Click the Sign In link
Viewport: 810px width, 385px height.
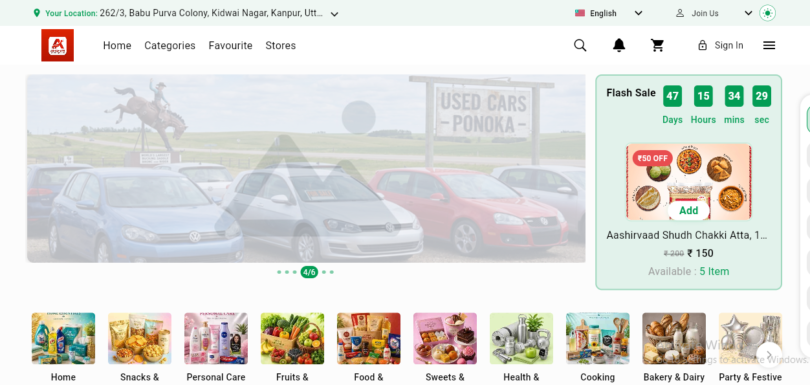(x=728, y=45)
